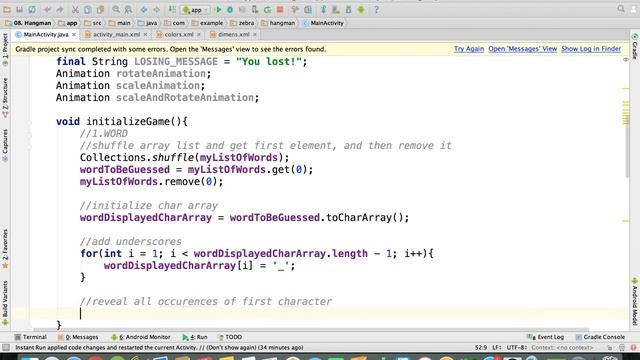Click the Help question mark icon
This screenshot has width=640, height=360.
(x=376, y=9)
